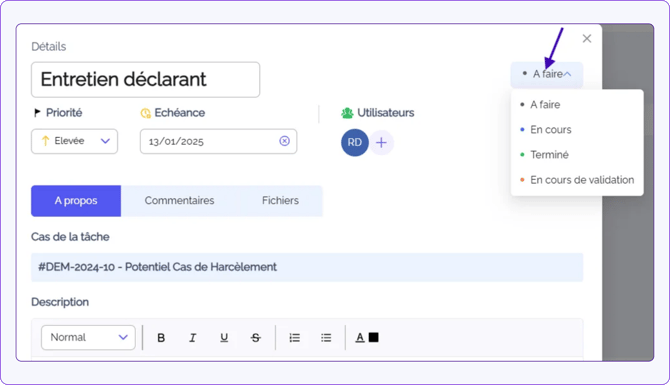The image size is (670, 385).
Task: Select 'En cours' status option
Action: pyautogui.click(x=577, y=129)
